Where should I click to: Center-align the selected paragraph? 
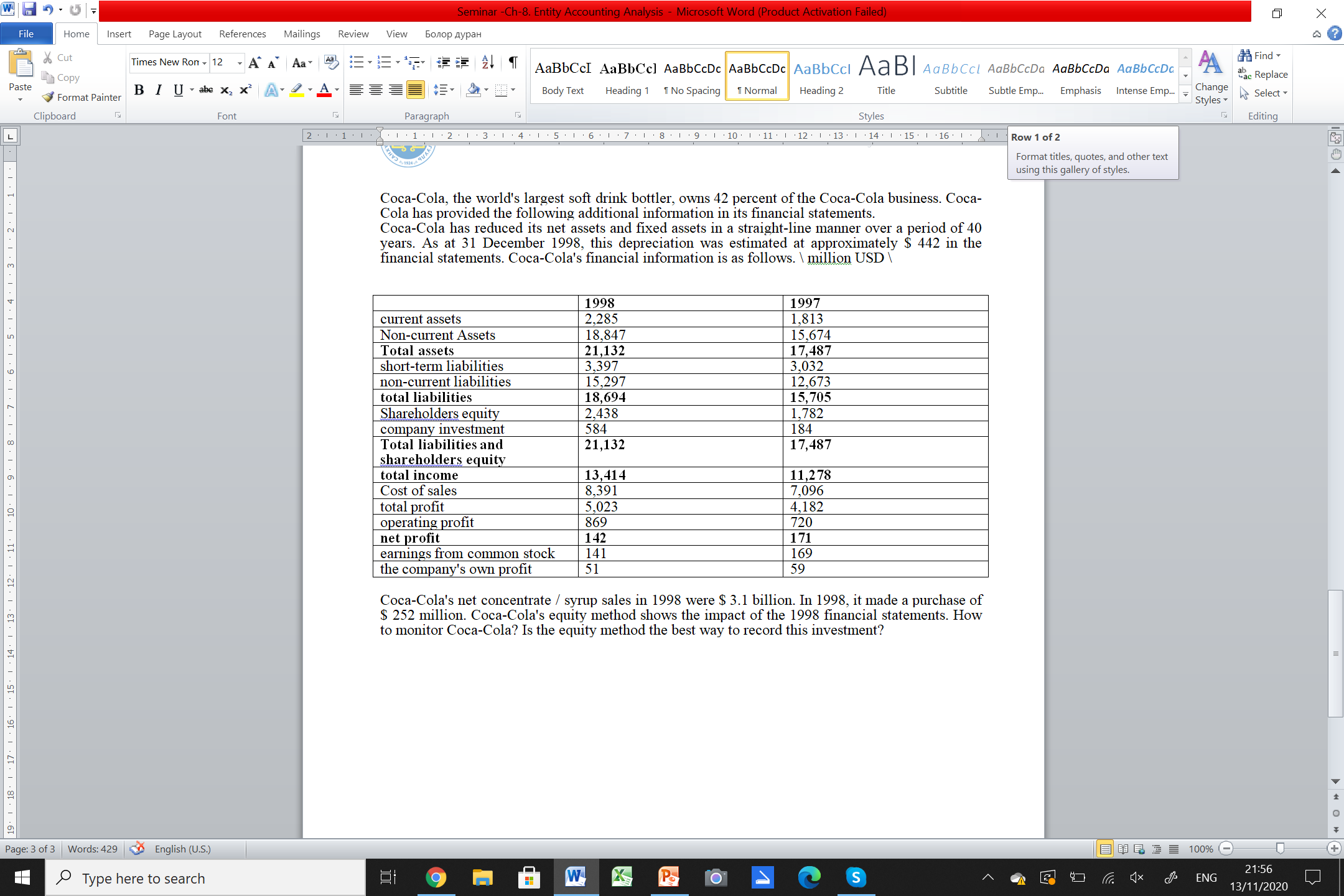[x=377, y=90]
